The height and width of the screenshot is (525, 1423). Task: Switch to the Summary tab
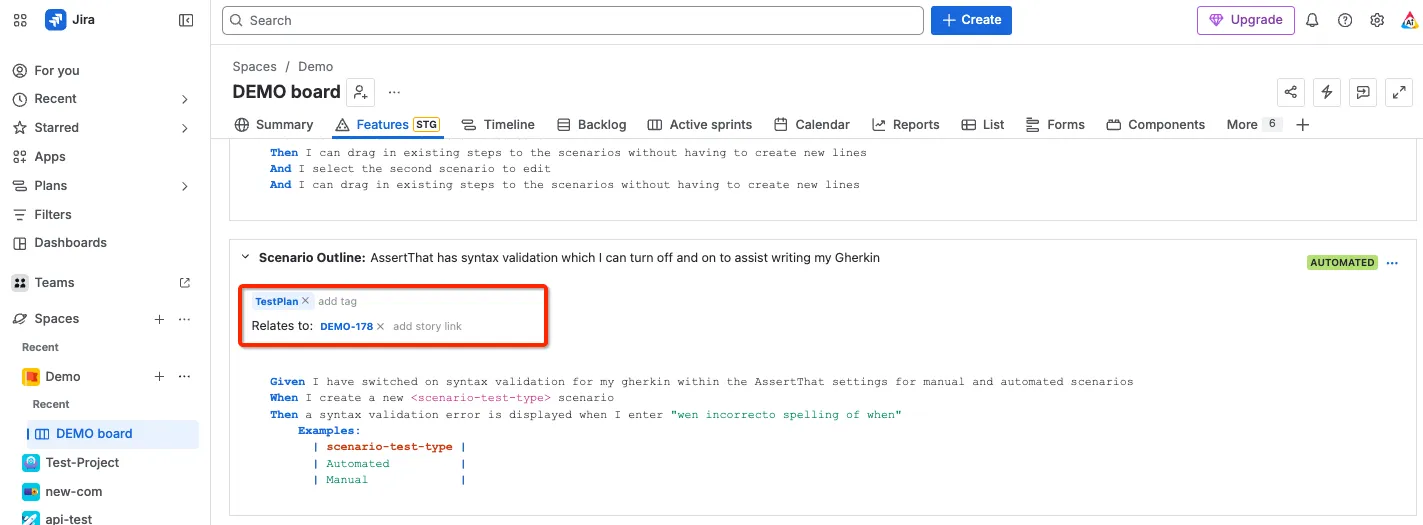pos(274,125)
